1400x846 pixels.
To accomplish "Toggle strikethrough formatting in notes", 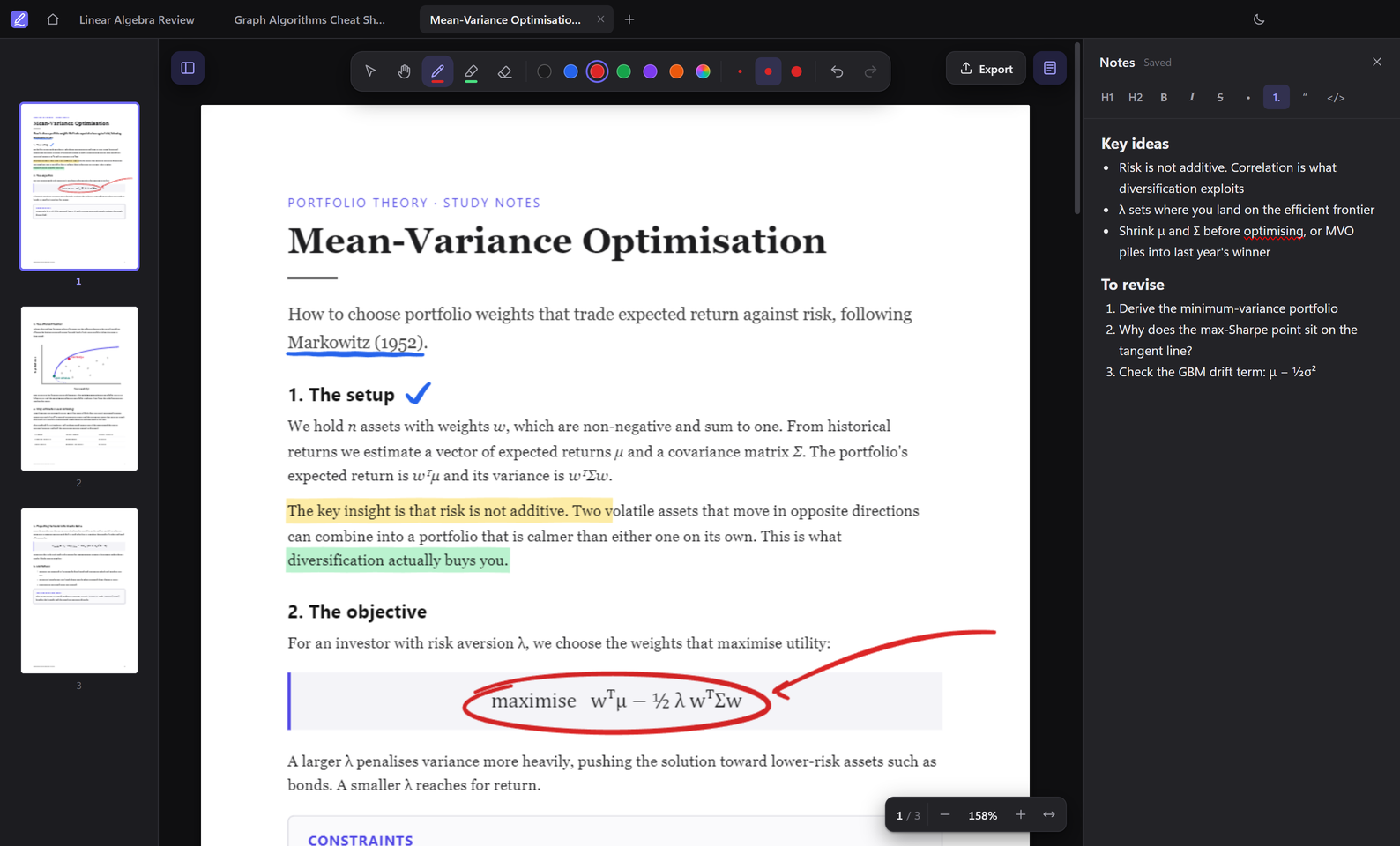I will [x=1220, y=98].
